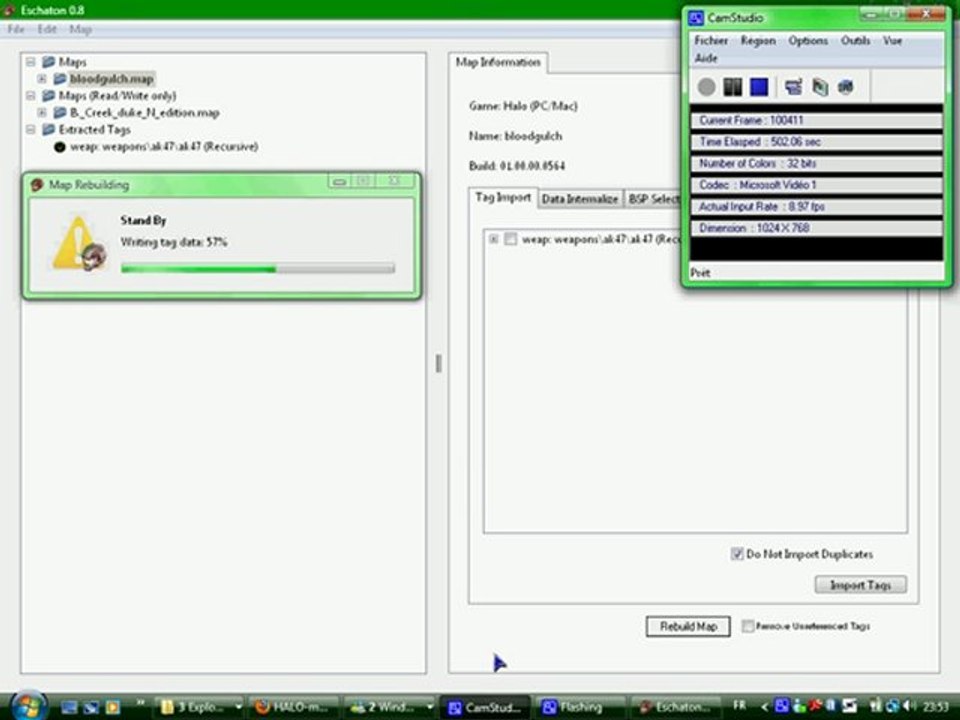
Task: Expand the B._Creek_duke_N_edition.map node
Action: pos(42,113)
